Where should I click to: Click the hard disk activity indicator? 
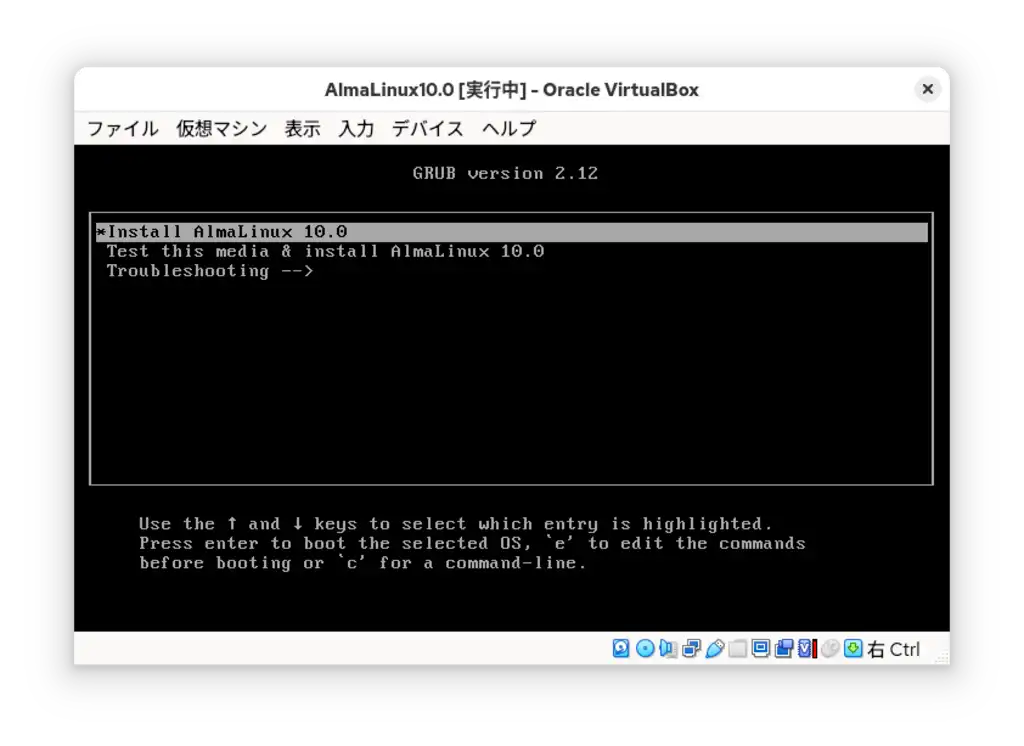[x=620, y=648]
